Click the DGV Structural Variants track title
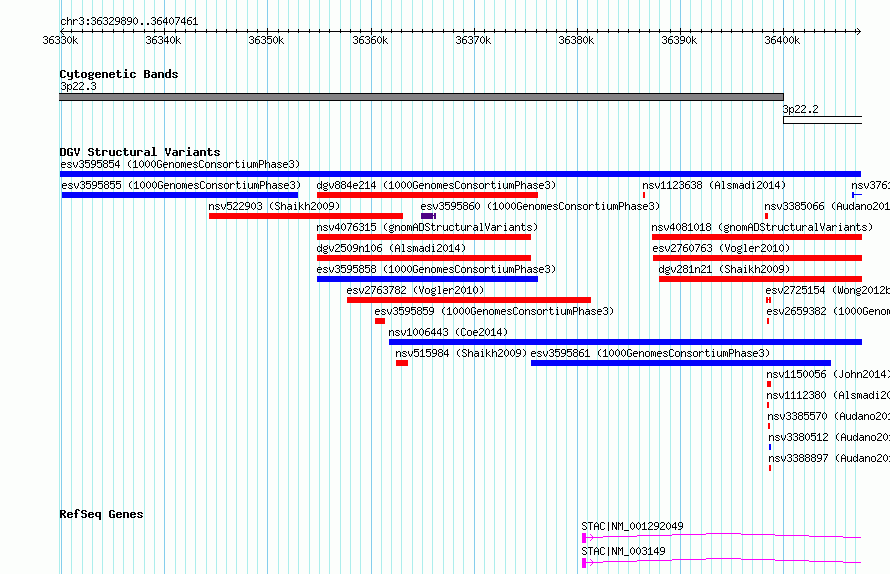890x574 pixels. (x=140, y=152)
